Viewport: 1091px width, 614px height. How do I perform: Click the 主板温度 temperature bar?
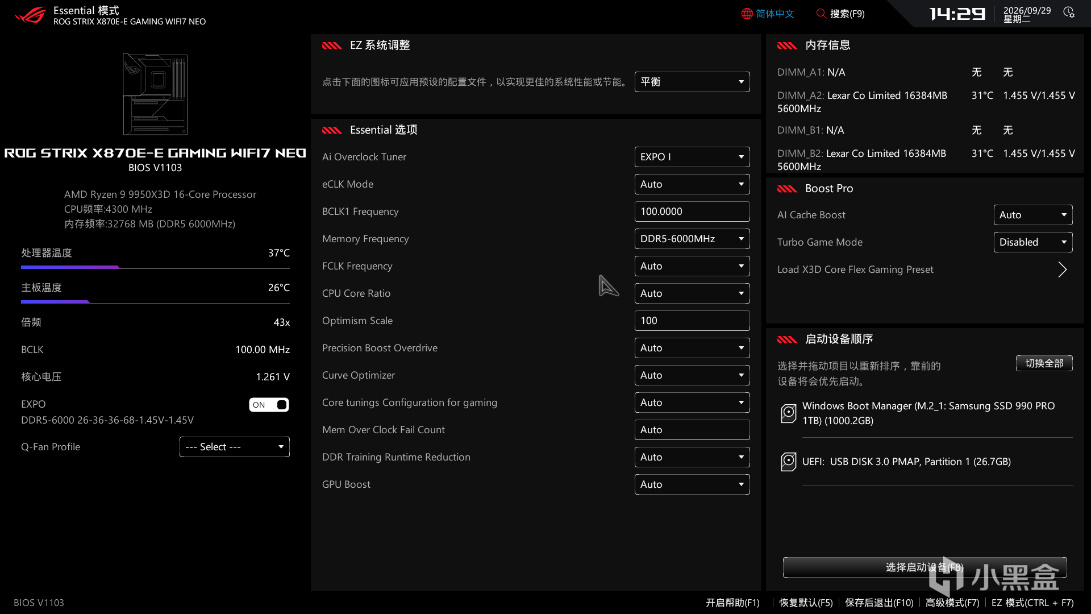tap(155, 301)
